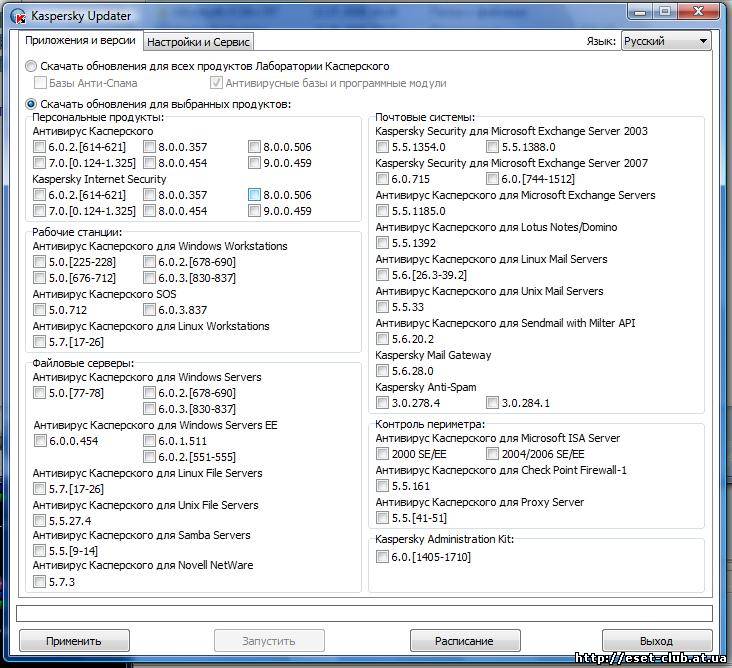Screen dimensions: 732x668
Task: Click the Запустить button
Action: click(269, 640)
